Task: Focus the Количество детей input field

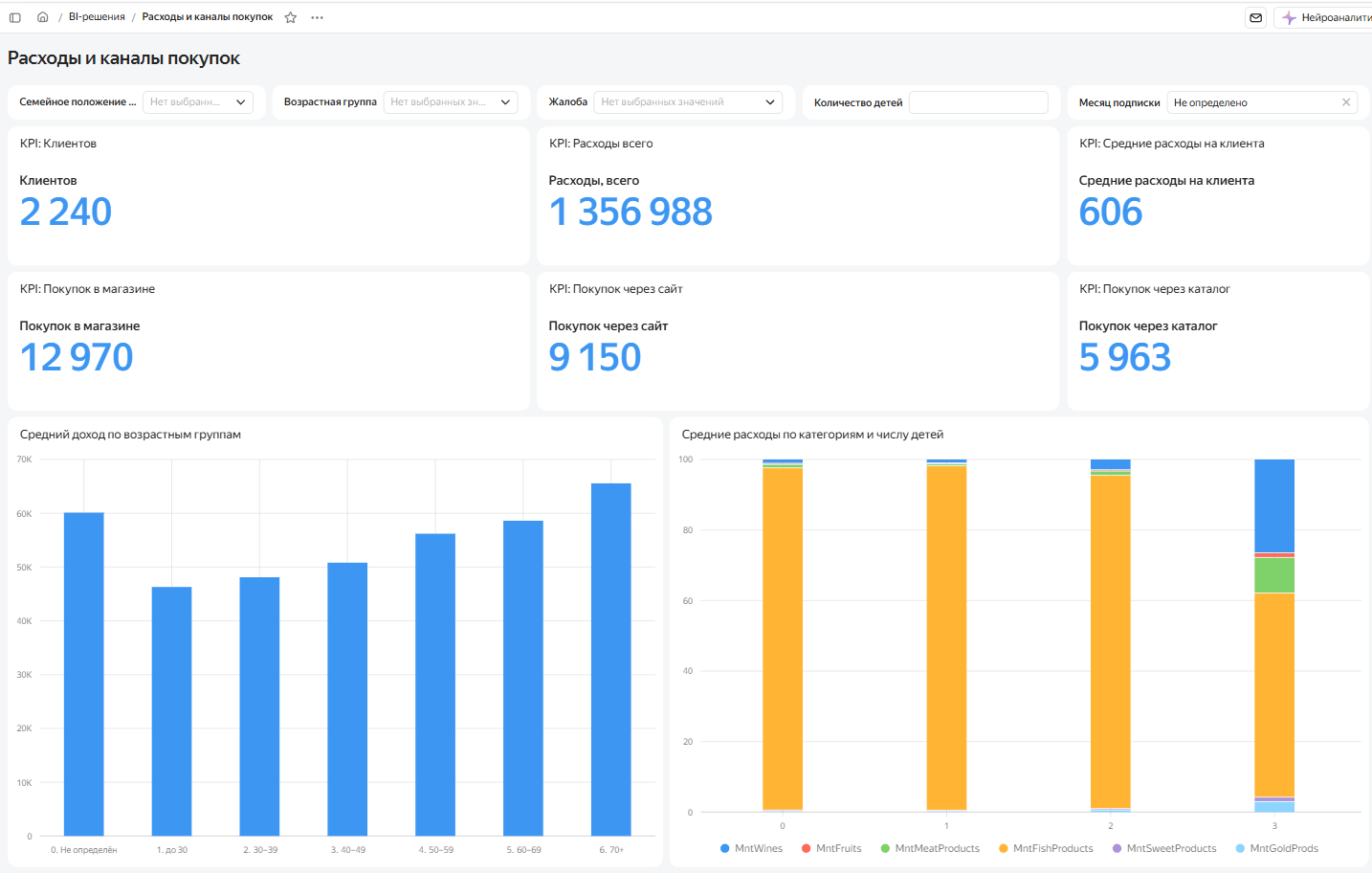Action: point(978,102)
